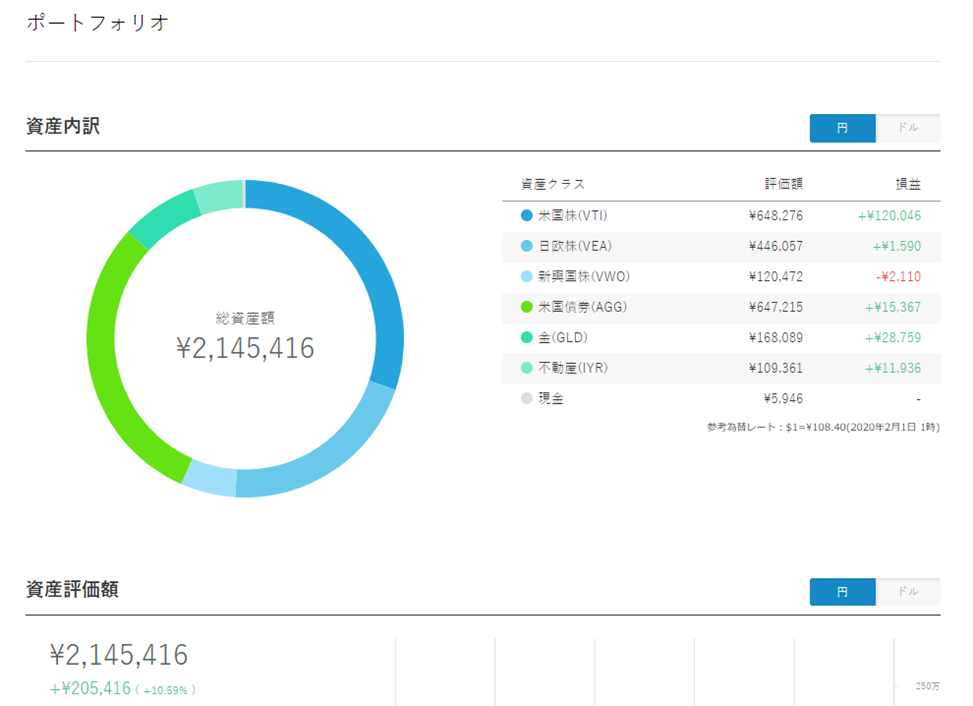Click the mint dot beside 不動産(IYR)
Image resolution: width=973 pixels, height=706 pixels.
tap(527, 368)
